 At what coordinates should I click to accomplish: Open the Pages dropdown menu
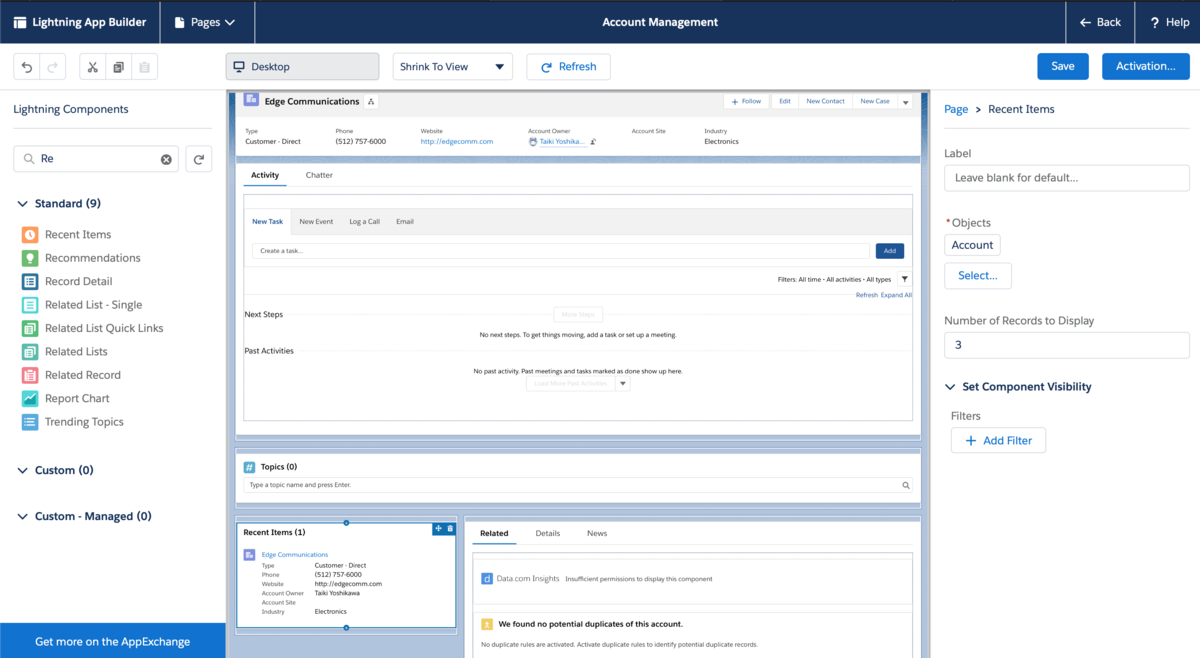204,22
